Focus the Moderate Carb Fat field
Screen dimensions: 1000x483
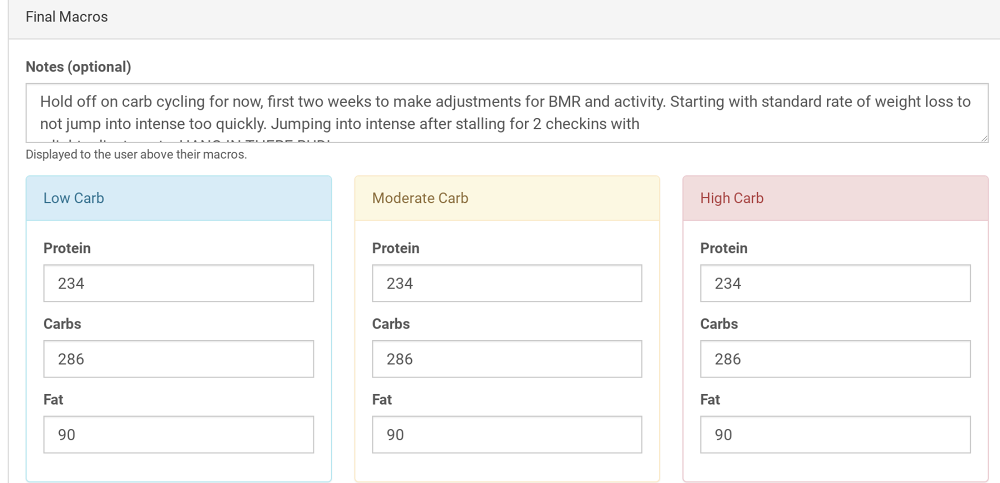[507, 435]
